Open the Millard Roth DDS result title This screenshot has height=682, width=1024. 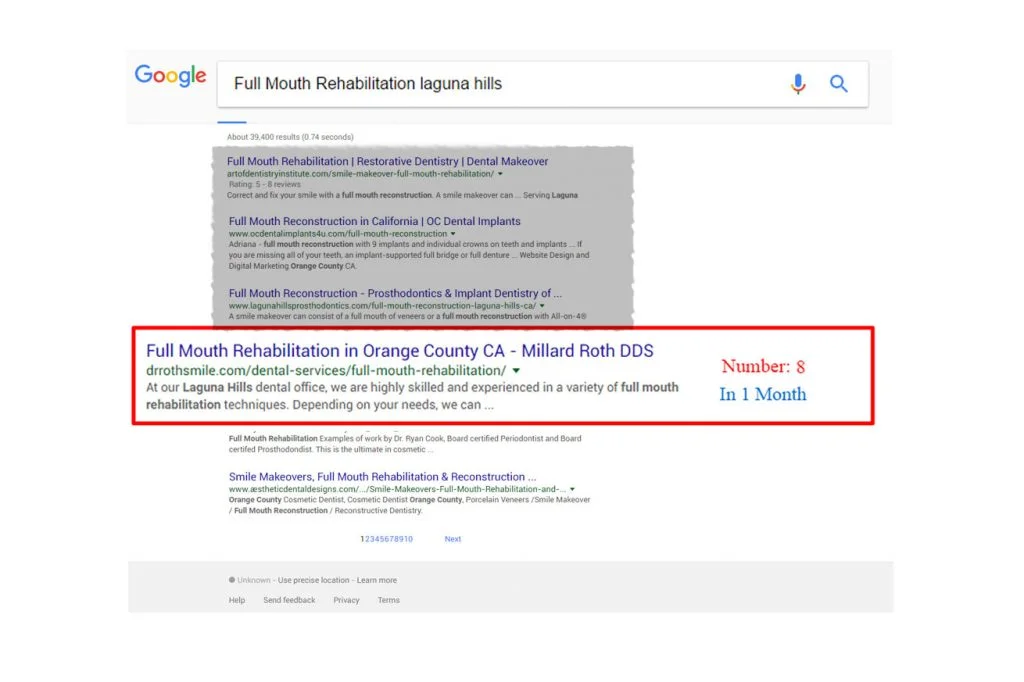coord(400,351)
